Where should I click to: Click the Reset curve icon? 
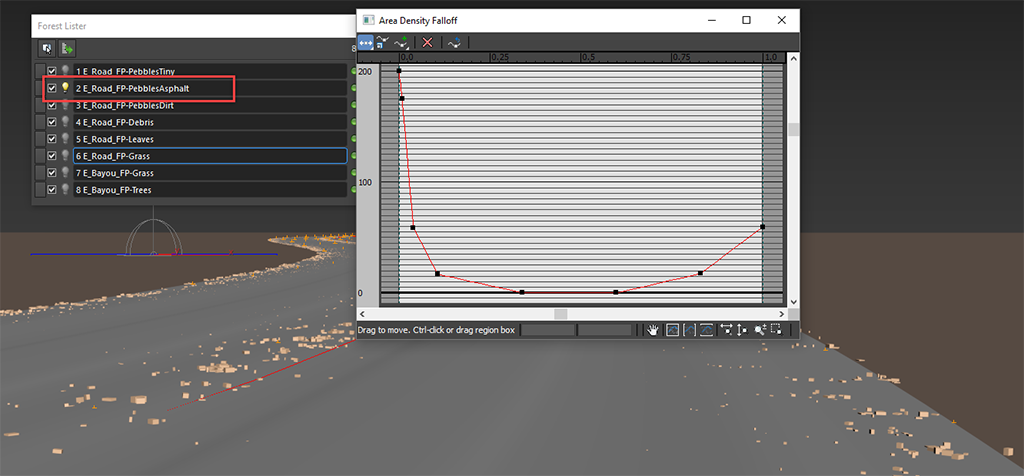453,42
